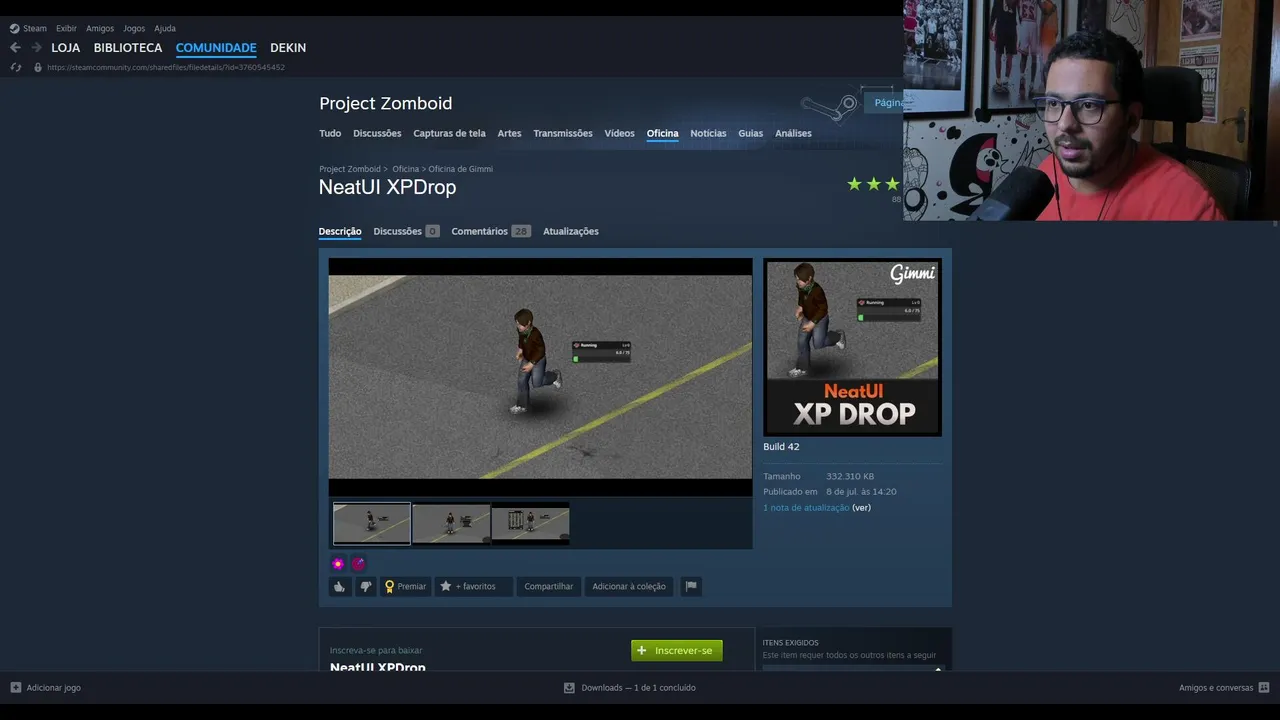The image size is (1280, 720).
Task: Click the main running character screenshot
Action: tap(540, 377)
